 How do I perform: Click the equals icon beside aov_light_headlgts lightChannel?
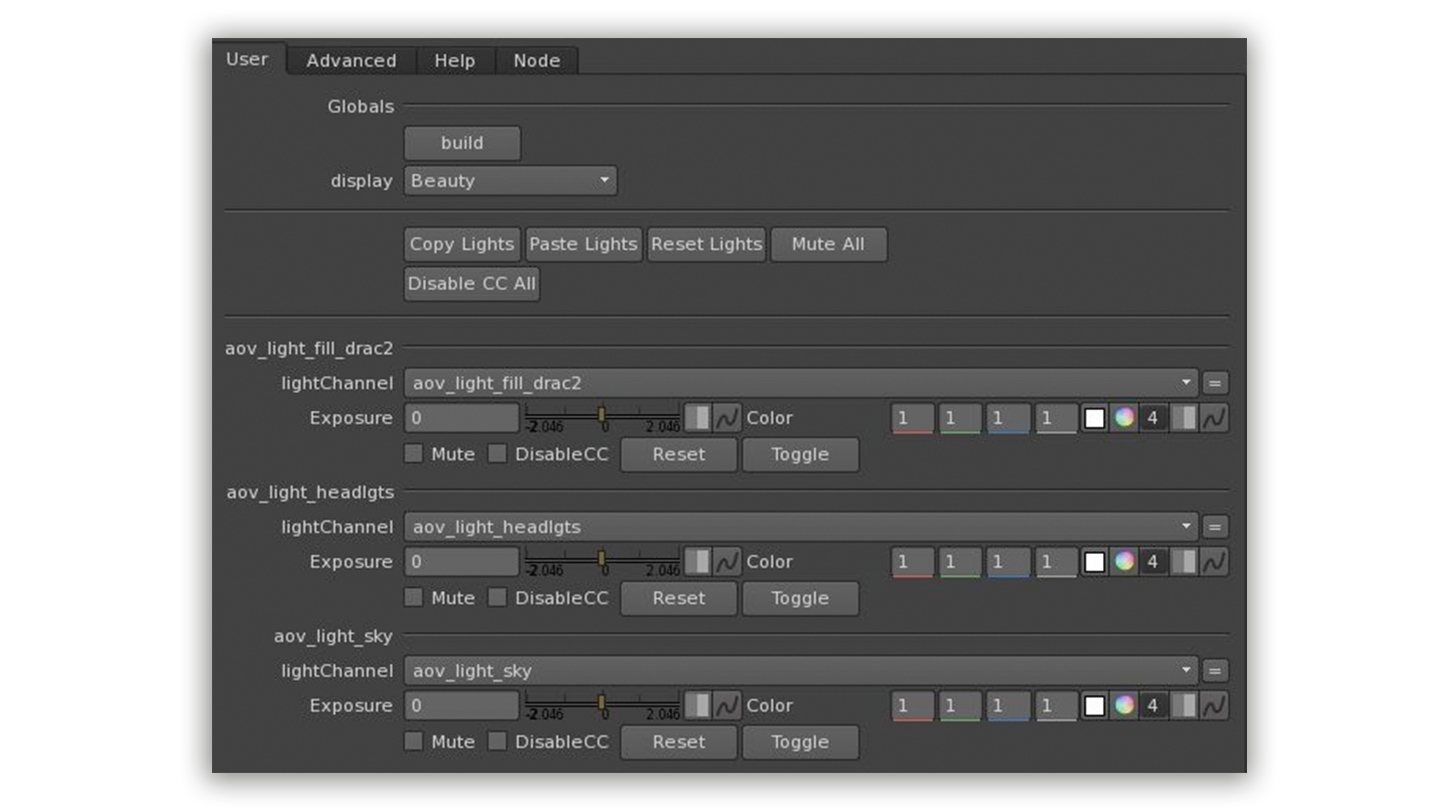tap(1214, 527)
